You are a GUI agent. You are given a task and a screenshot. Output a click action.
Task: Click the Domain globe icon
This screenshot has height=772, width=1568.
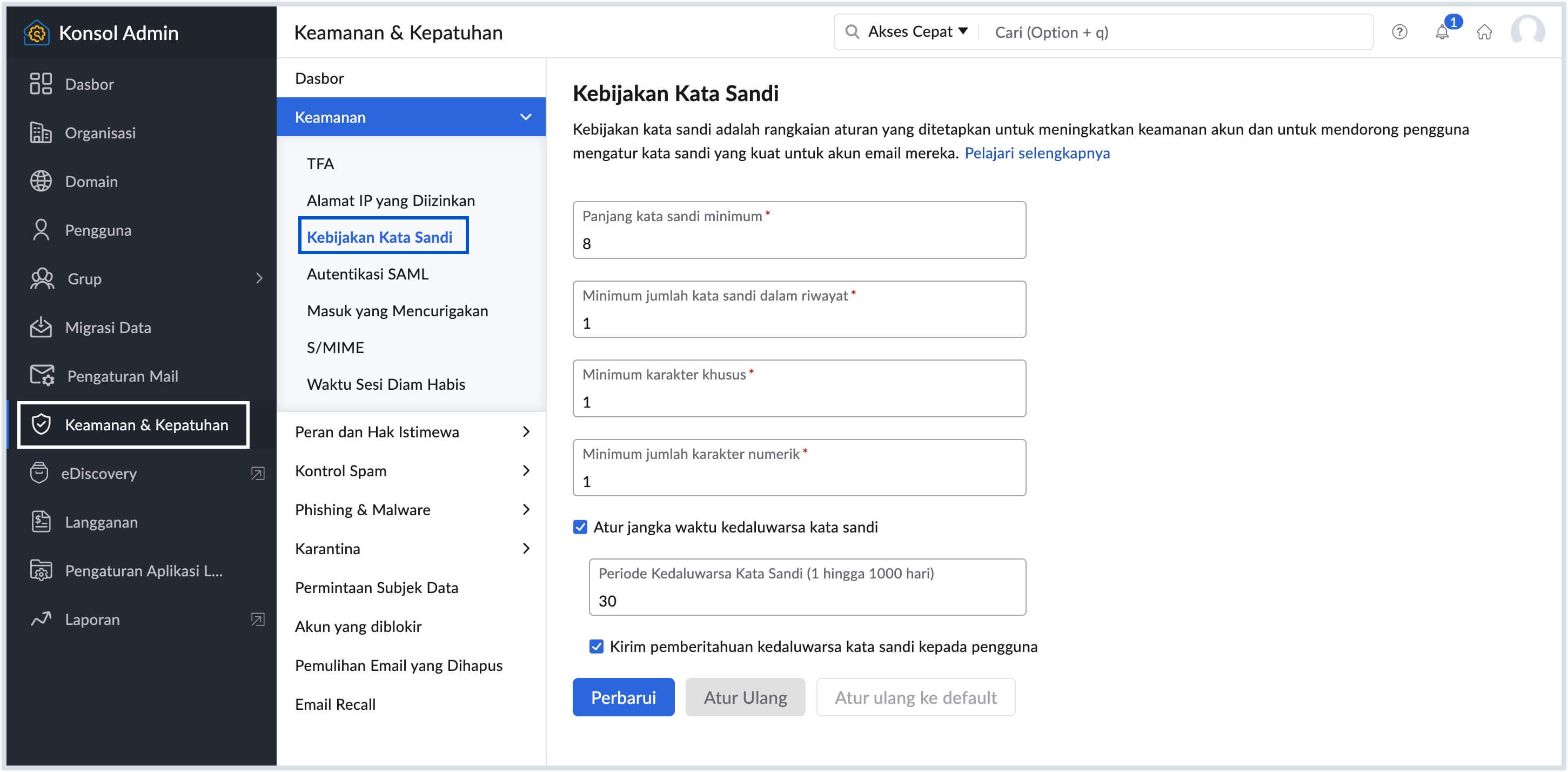tap(41, 182)
